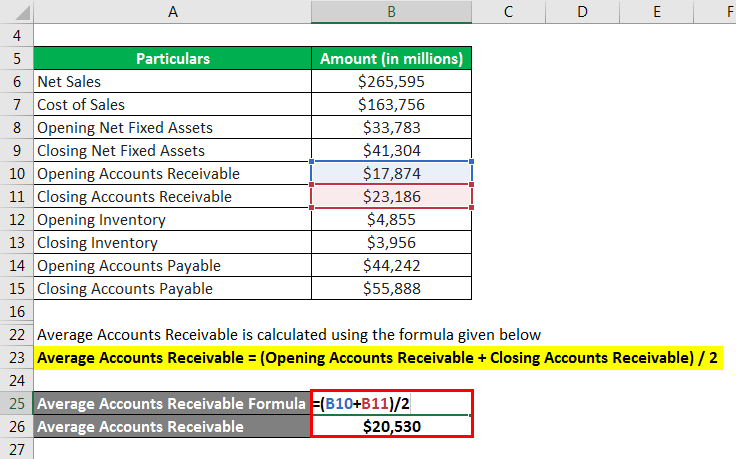Select column D header

point(582,11)
